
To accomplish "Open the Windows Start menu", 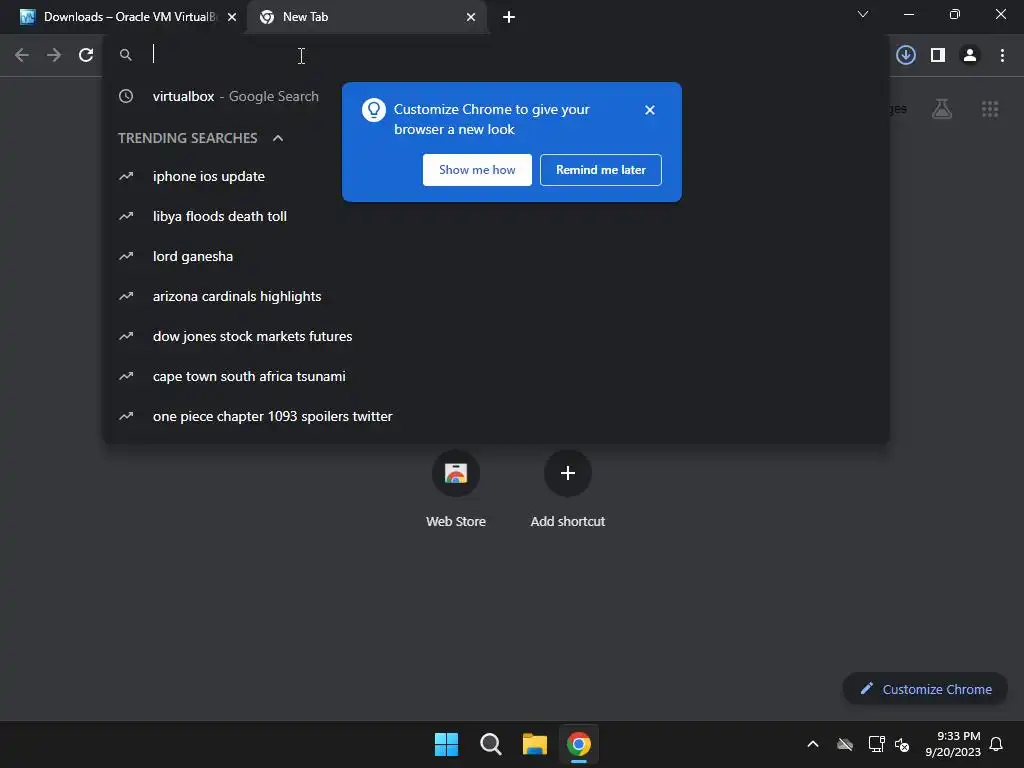I will click(x=447, y=744).
